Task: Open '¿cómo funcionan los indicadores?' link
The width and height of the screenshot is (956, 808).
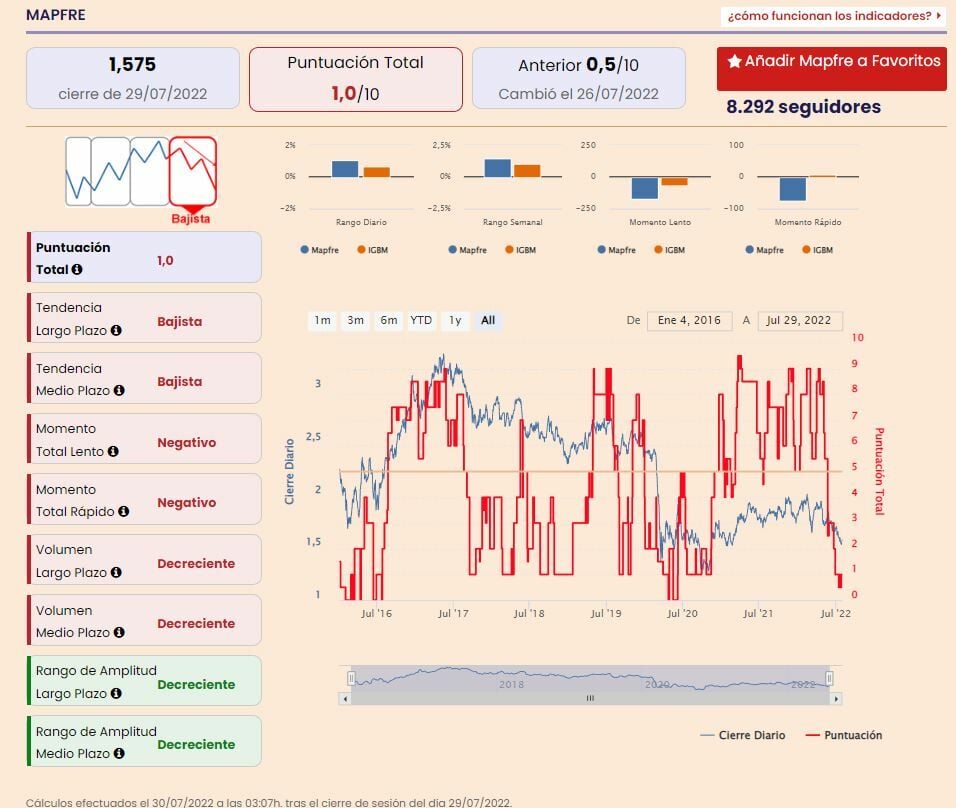Action: click(834, 16)
